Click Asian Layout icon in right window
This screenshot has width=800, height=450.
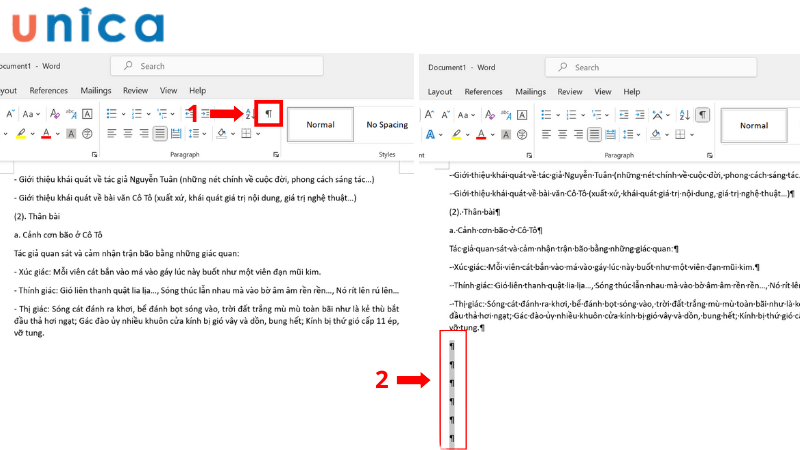[657, 115]
